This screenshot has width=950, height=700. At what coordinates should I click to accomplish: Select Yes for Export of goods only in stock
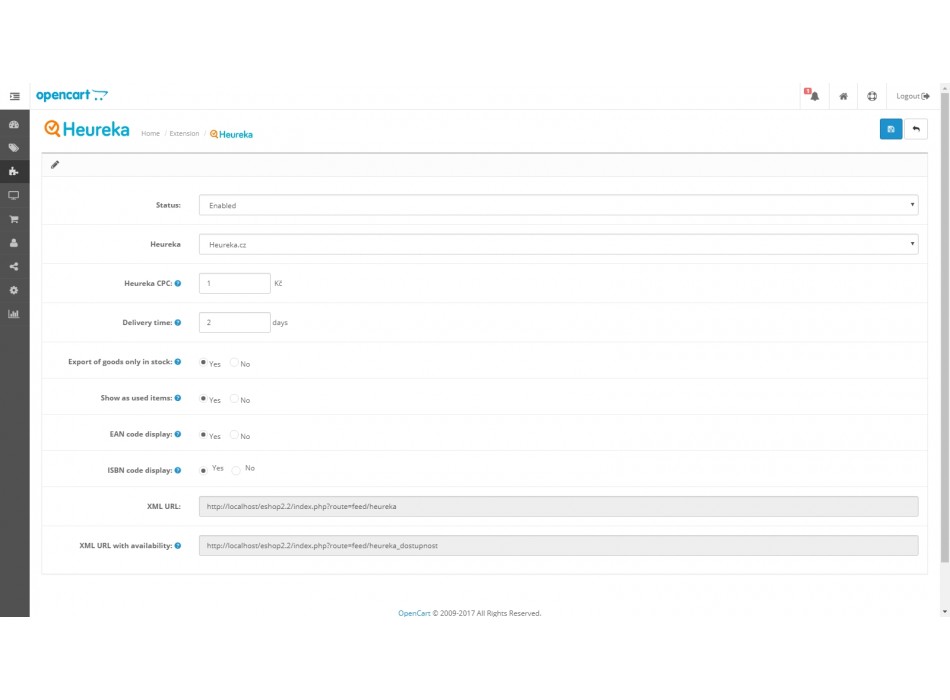tap(203, 362)
